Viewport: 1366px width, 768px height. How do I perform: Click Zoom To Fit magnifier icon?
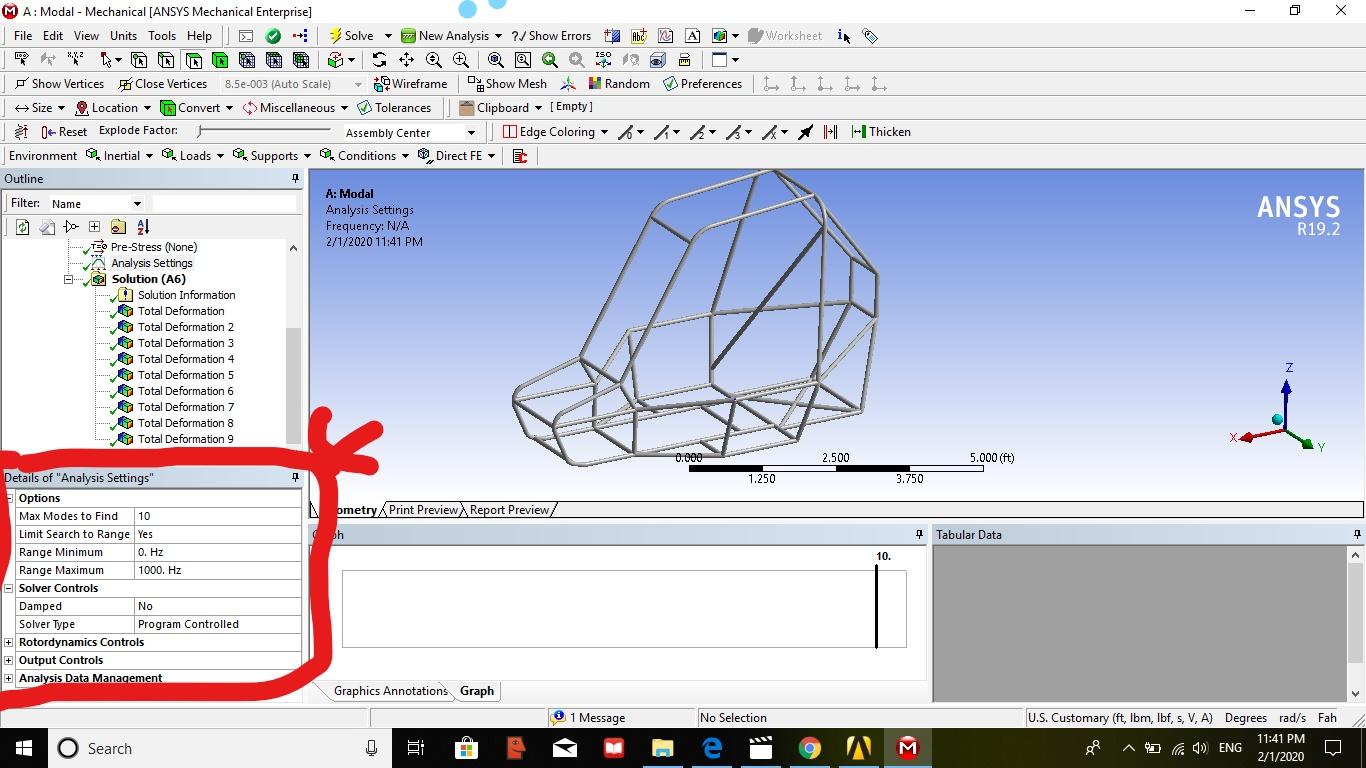pyautogui.click(x=496, y=60)
